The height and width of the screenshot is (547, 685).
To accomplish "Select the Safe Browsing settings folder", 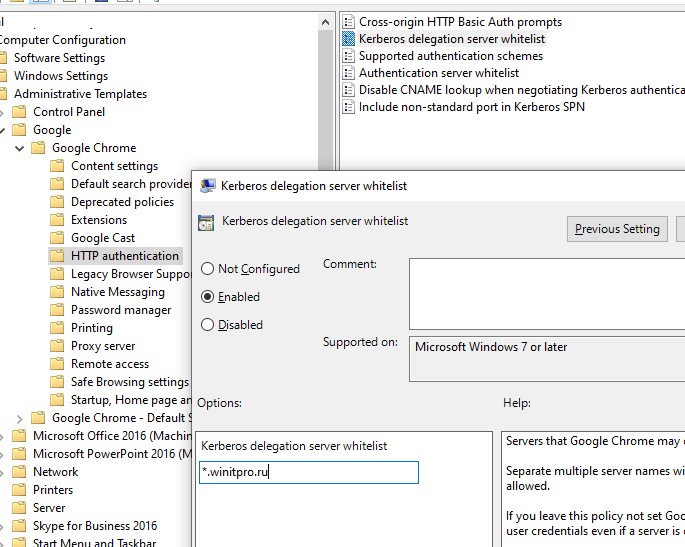I will pos(130,382).
